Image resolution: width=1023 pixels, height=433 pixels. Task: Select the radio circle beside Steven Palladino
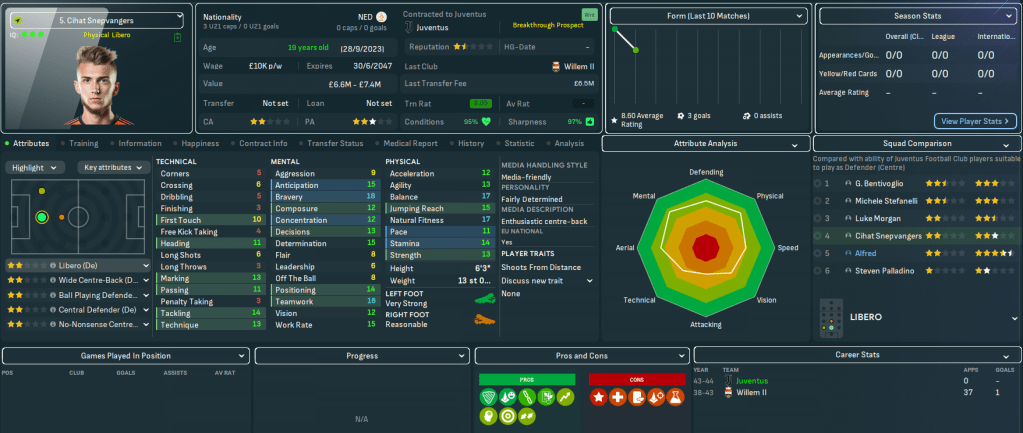click(x=819, y=271)
